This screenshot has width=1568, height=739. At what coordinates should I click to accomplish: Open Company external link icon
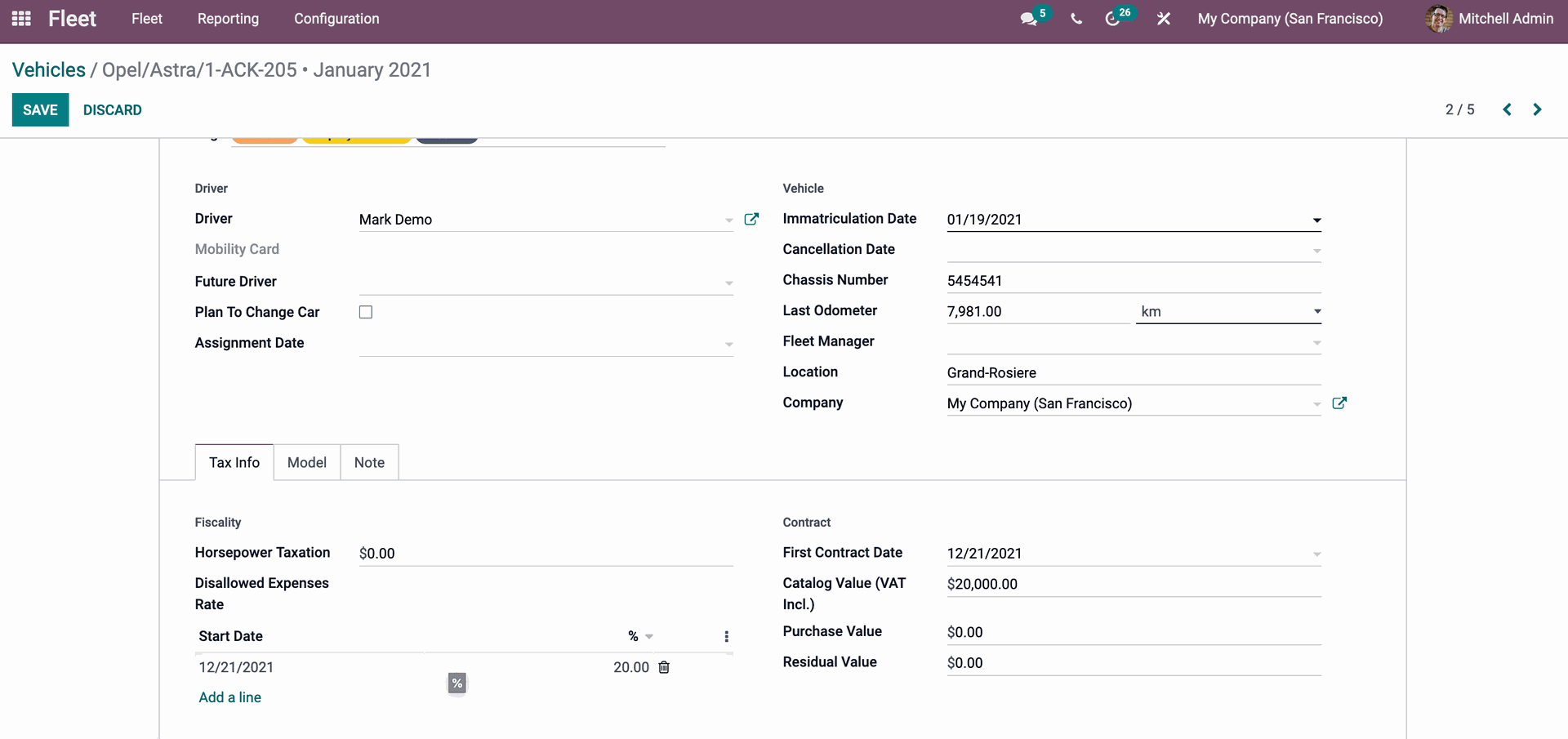pos(1339,403)
